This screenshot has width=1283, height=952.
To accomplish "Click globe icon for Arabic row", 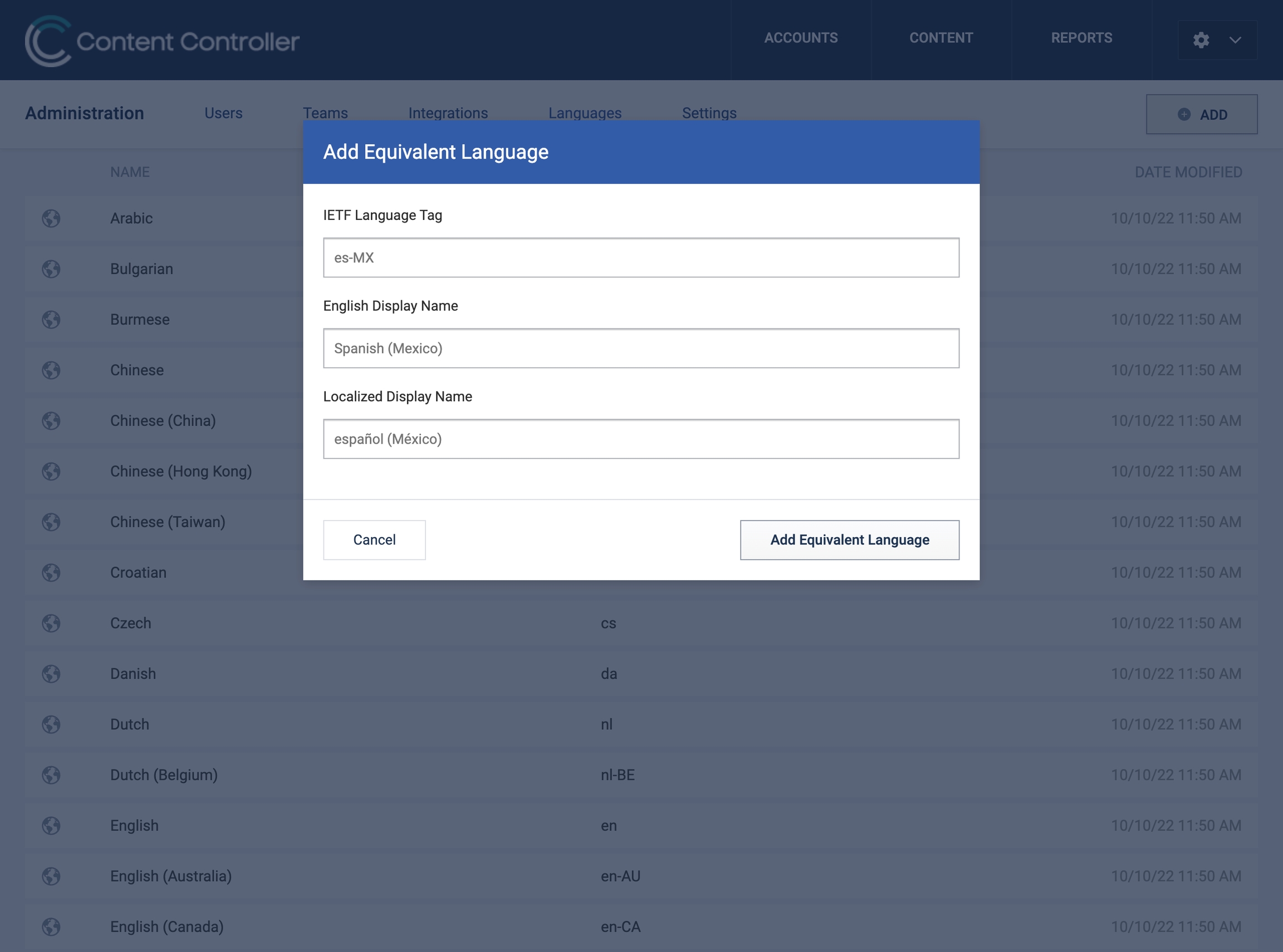I will click(51, 218).
